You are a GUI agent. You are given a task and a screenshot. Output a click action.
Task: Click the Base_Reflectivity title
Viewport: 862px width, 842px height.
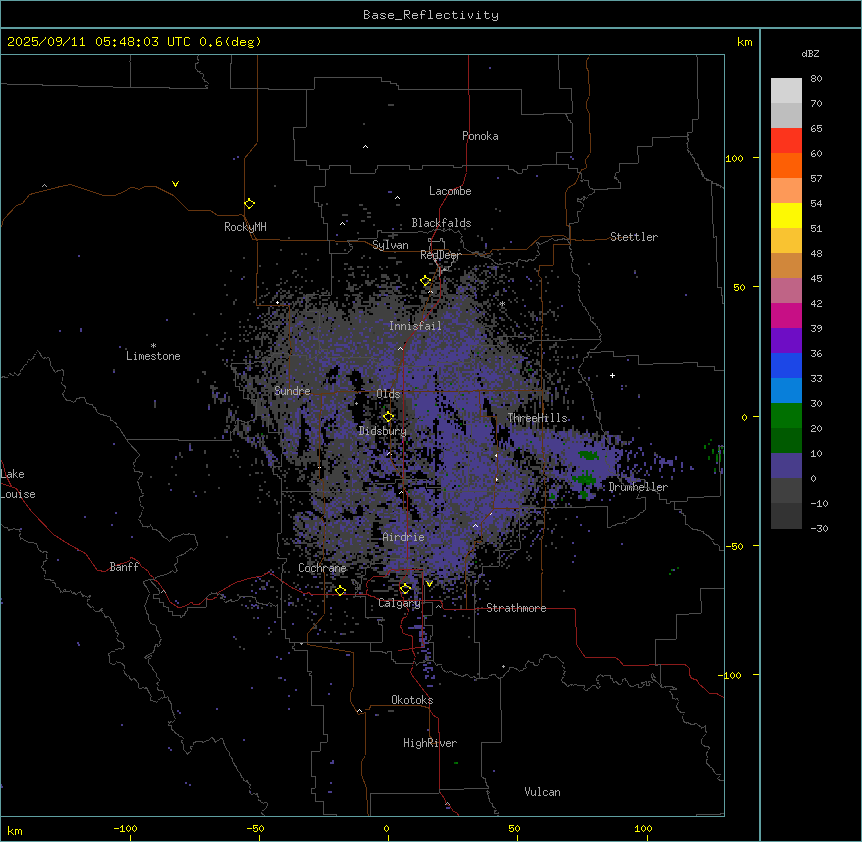(431, 15)
